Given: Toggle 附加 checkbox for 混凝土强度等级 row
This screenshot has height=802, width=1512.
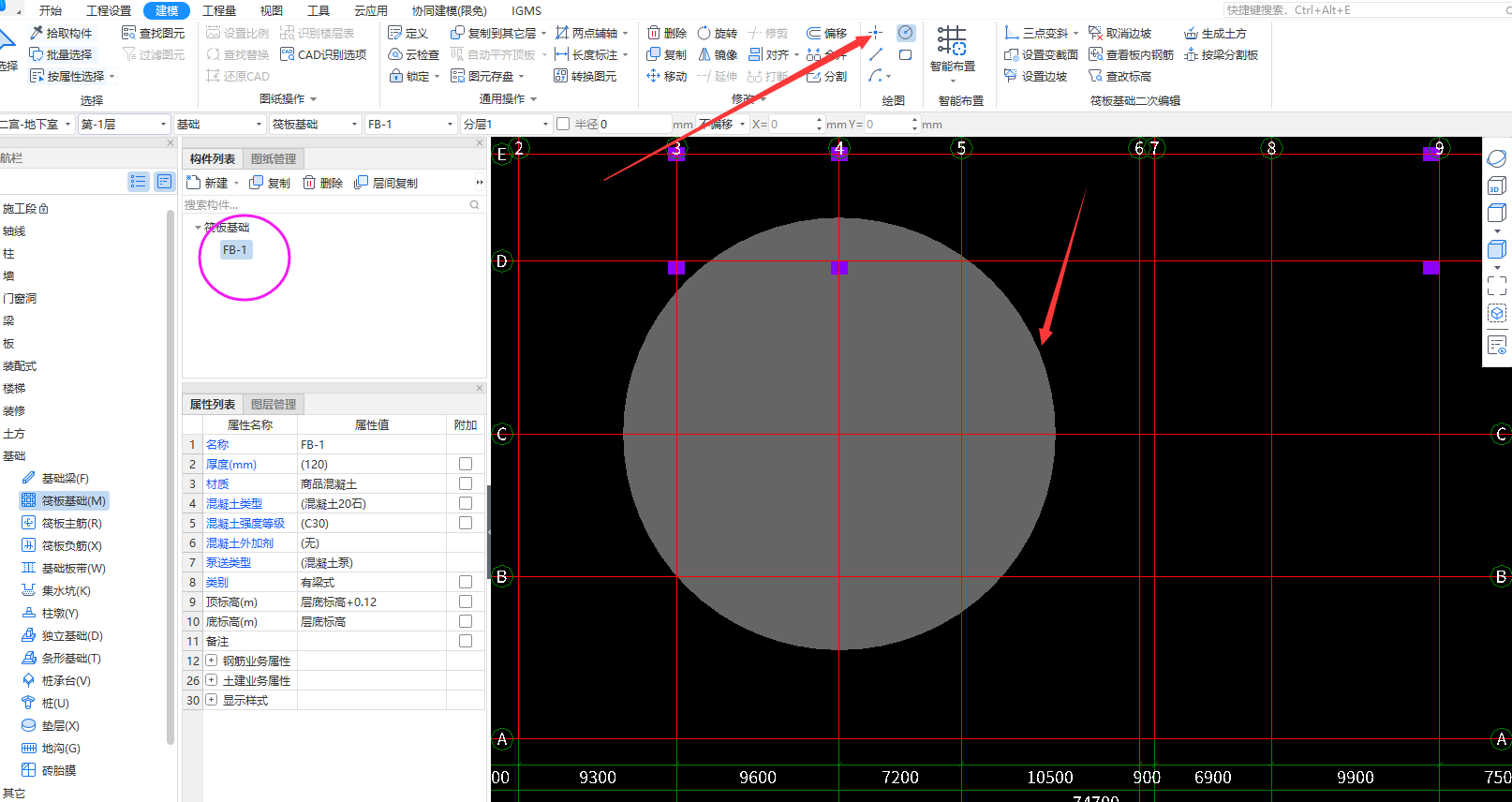Looking at the screenshot, I should point(466,523).
